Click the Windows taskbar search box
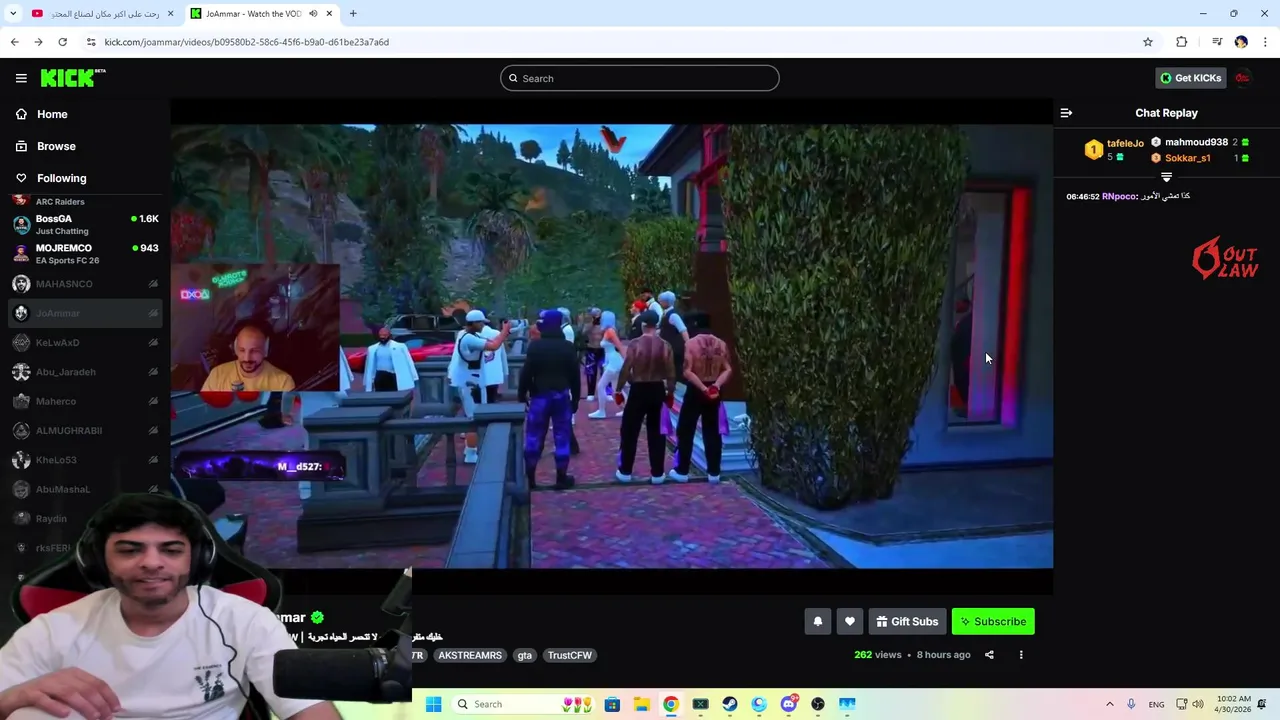The image size is (1280, 720). coord(523,704)
